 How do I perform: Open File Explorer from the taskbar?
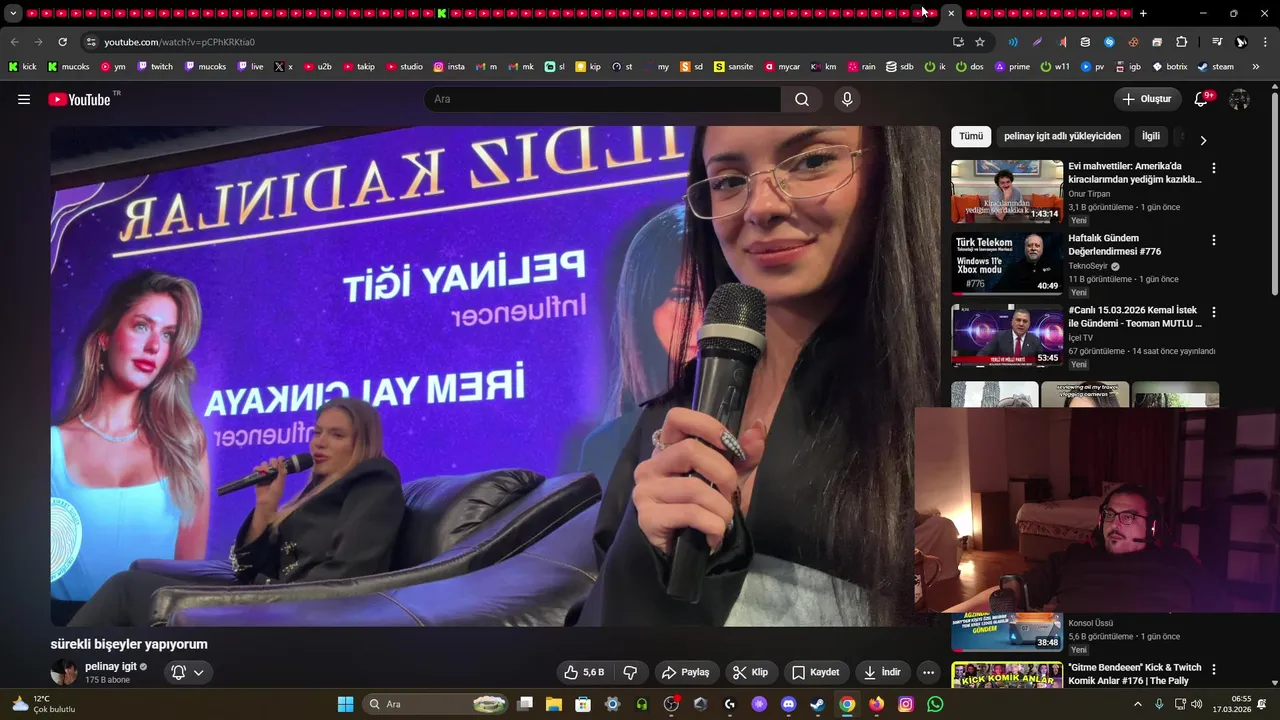pyautogui.click(x=554, y=704)
